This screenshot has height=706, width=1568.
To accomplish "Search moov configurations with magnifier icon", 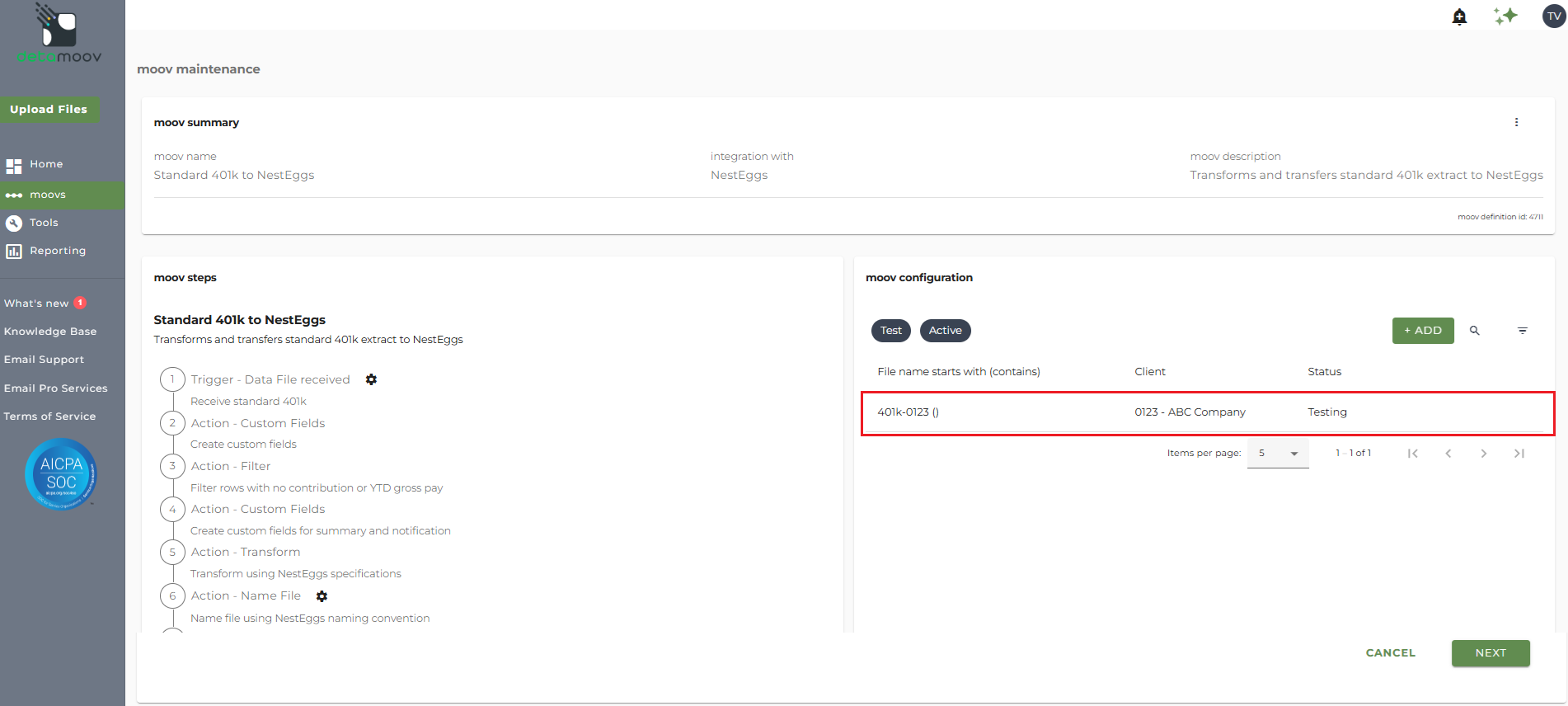I will pyautogui.click(x=1475, y=331).
